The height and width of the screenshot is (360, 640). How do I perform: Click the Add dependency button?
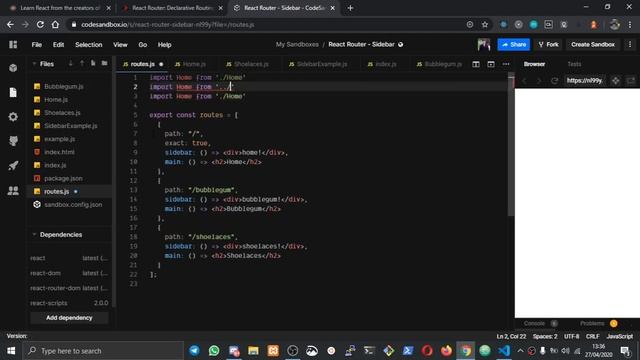(69, 318)
